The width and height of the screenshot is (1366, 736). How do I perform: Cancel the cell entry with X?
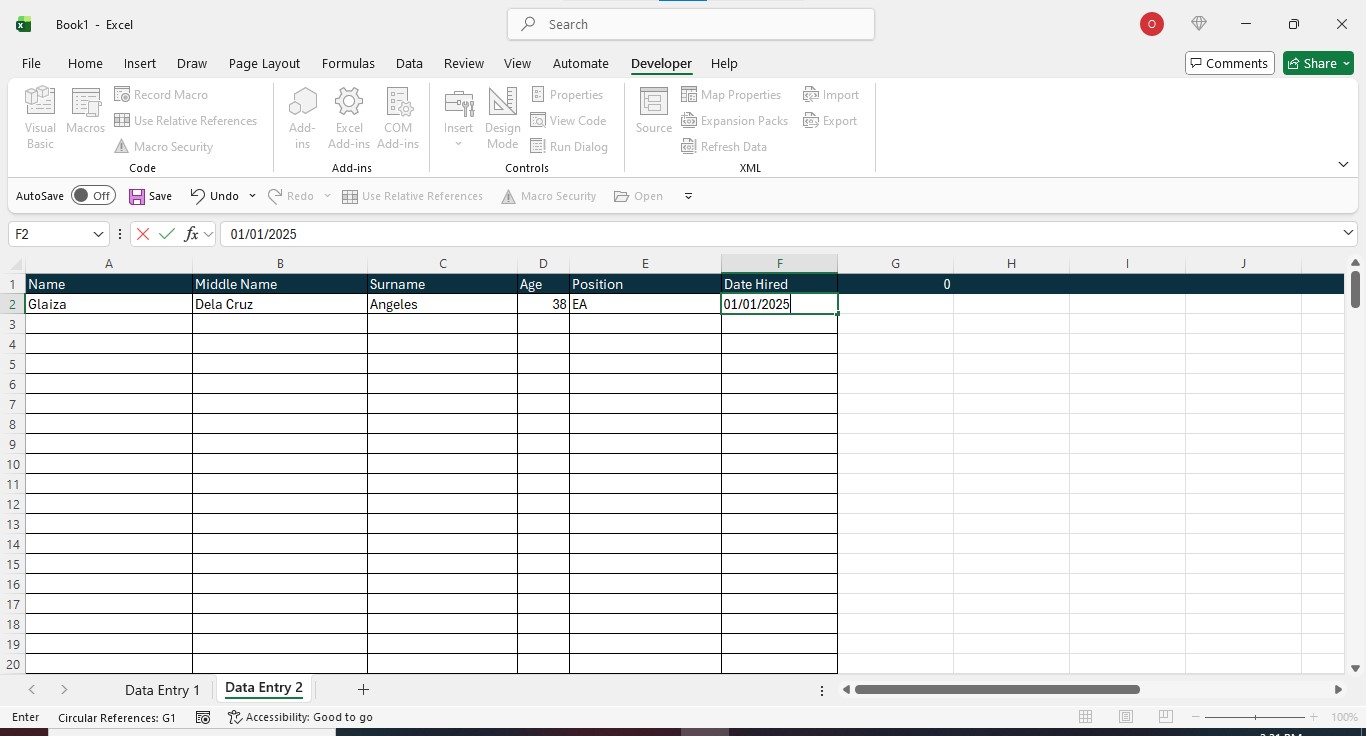(x=143, y=234)
